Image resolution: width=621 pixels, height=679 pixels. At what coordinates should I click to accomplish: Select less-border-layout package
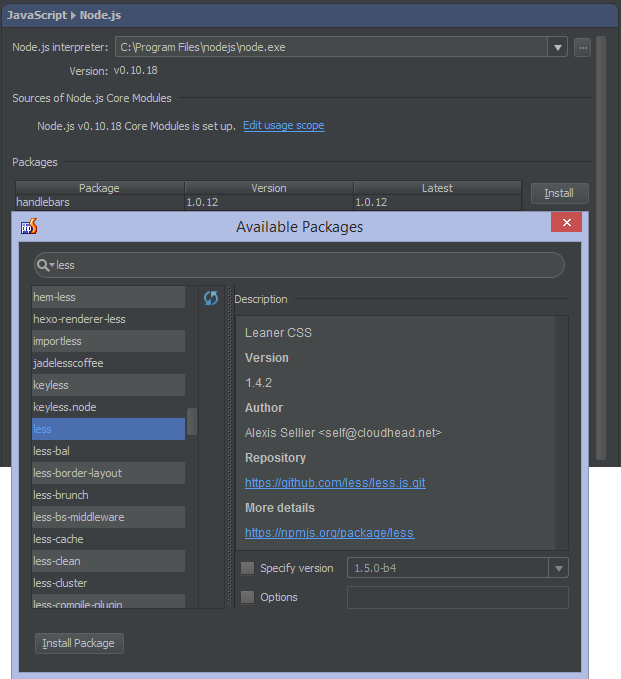click(x=108, y=473)
